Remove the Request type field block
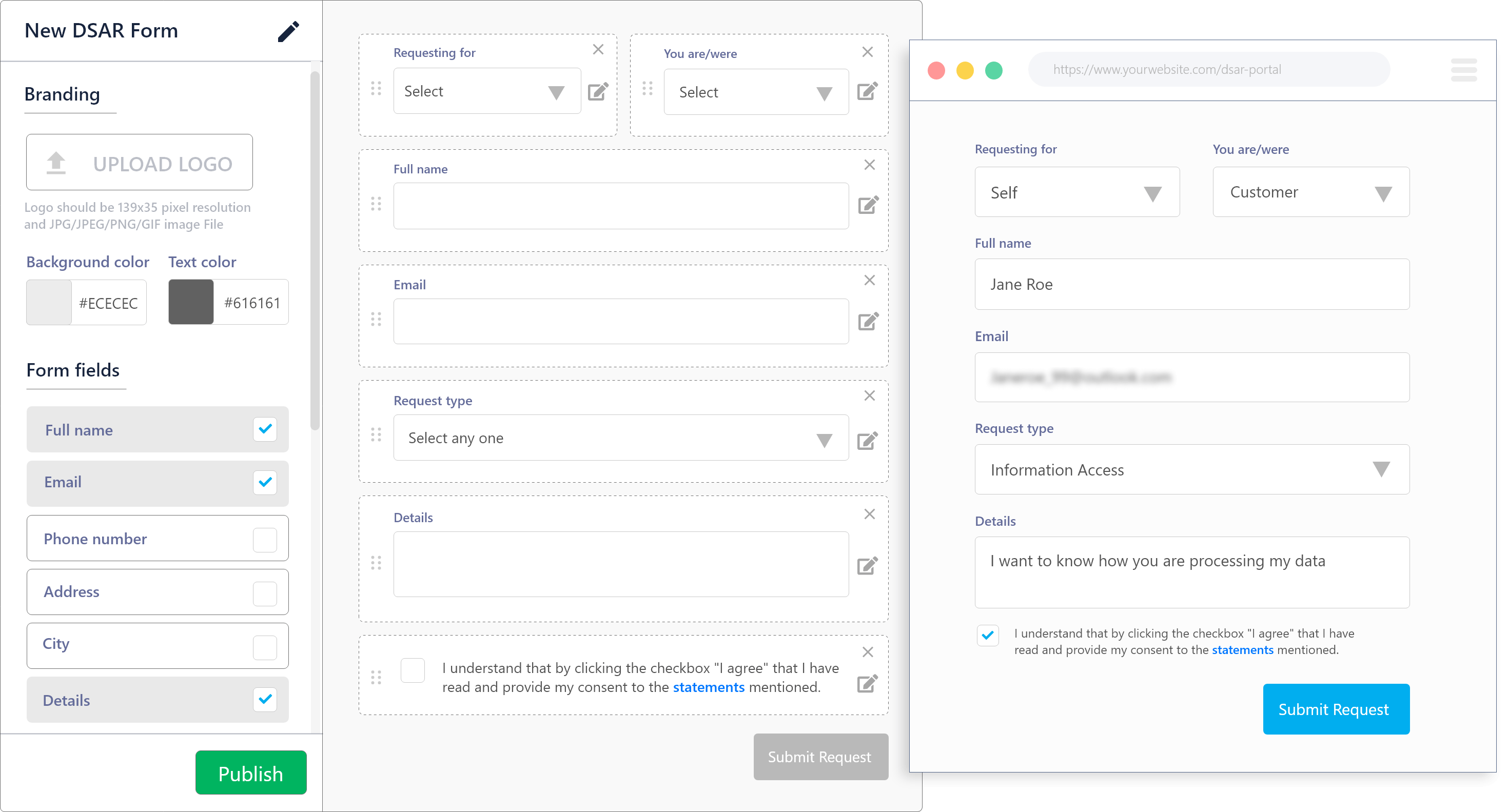The image size is (1508, 812). (x=869, y=396)
